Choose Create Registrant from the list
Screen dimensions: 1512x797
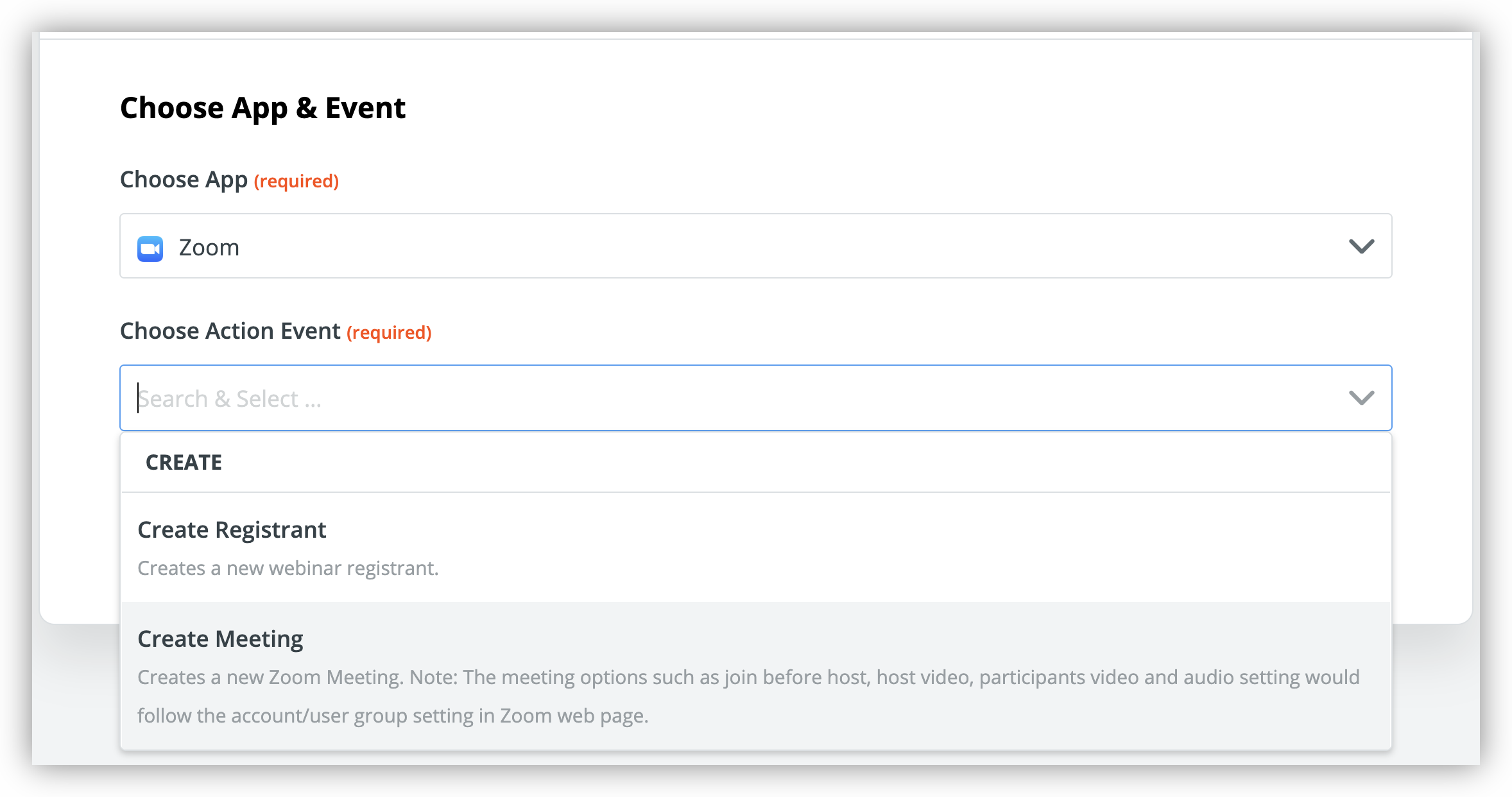232,529
